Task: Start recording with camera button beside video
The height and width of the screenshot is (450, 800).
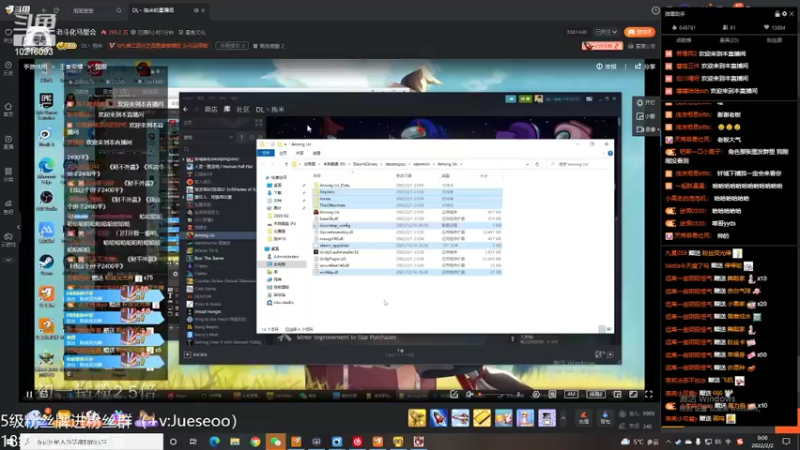Action: tap(645, 130)
